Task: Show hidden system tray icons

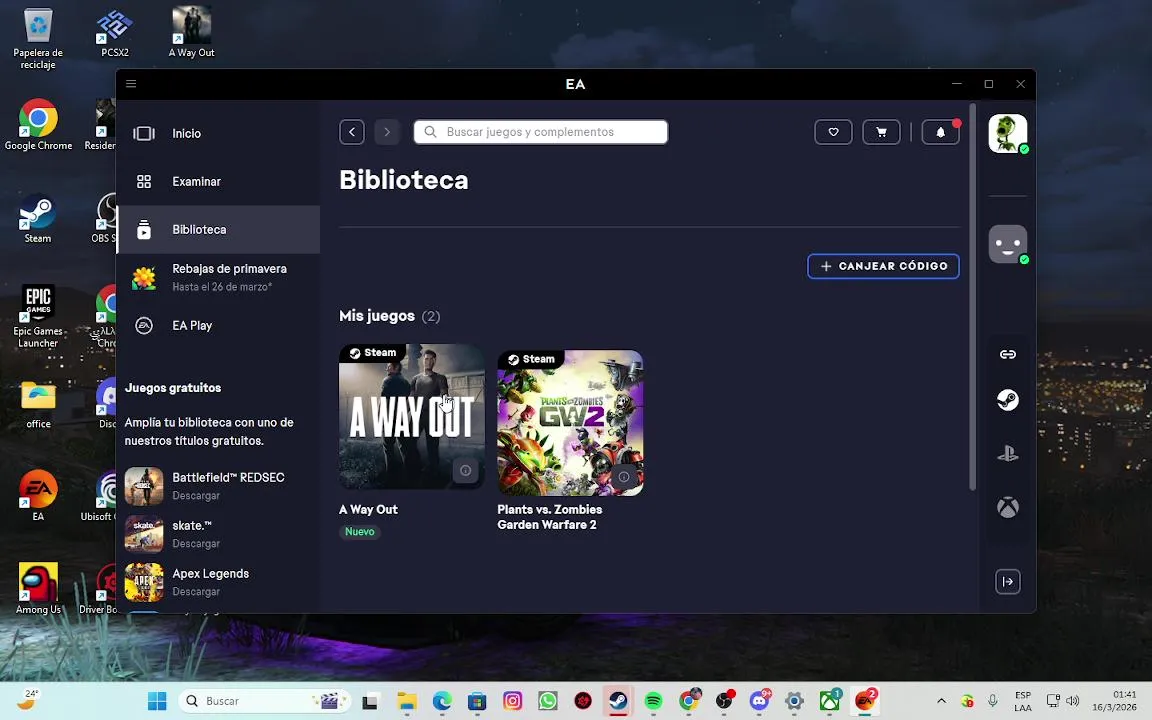Action: point(941,701)
